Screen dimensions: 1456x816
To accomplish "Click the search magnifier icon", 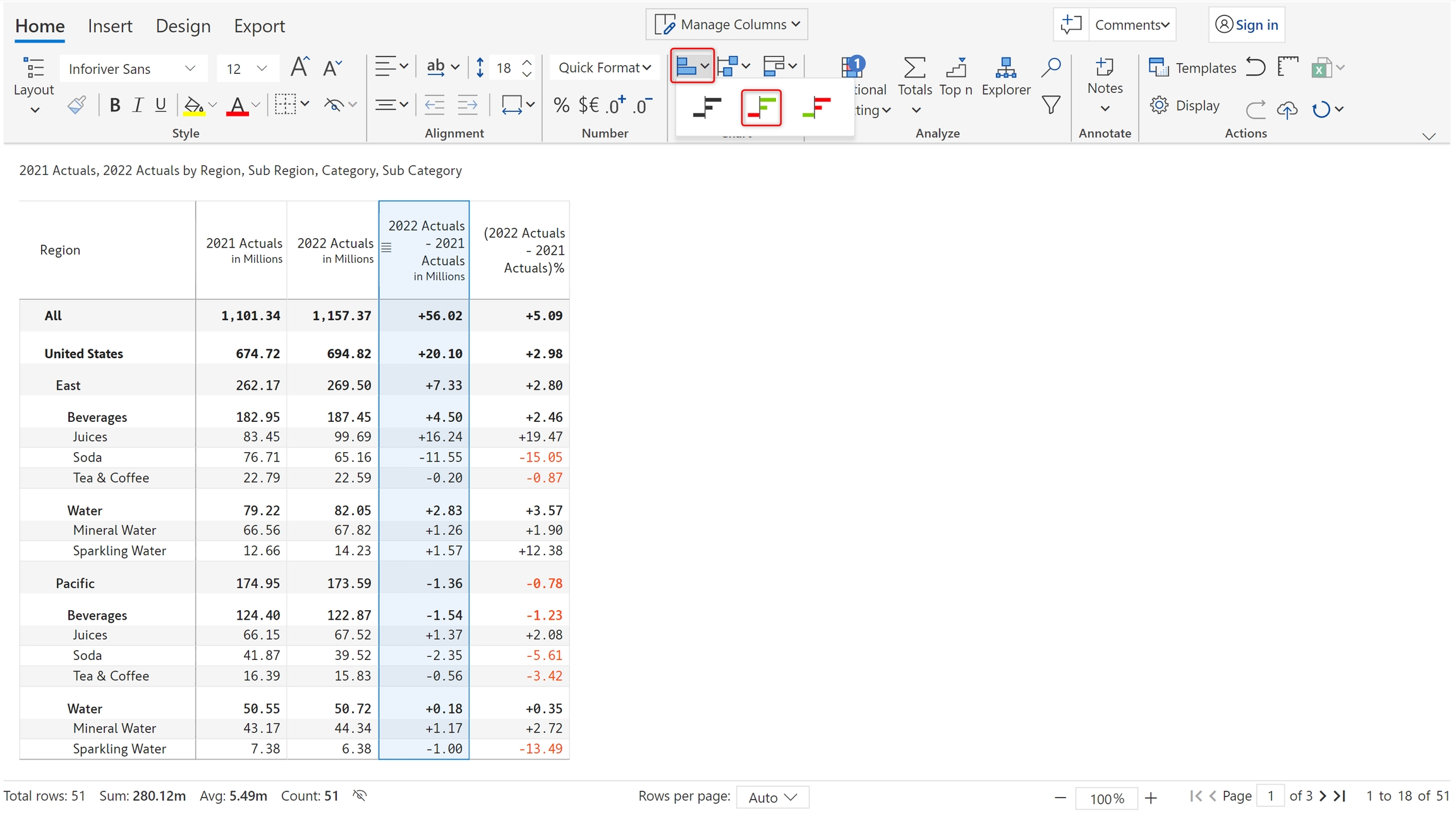I will coord(1051,67).
